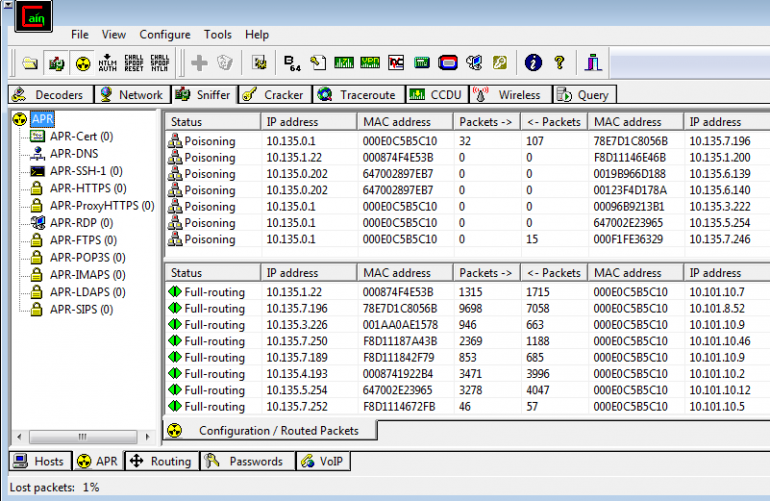Select APR-SIPS (0) in the tree
Image resolution: width=770 pixels, height=501 pixels.
81,309
